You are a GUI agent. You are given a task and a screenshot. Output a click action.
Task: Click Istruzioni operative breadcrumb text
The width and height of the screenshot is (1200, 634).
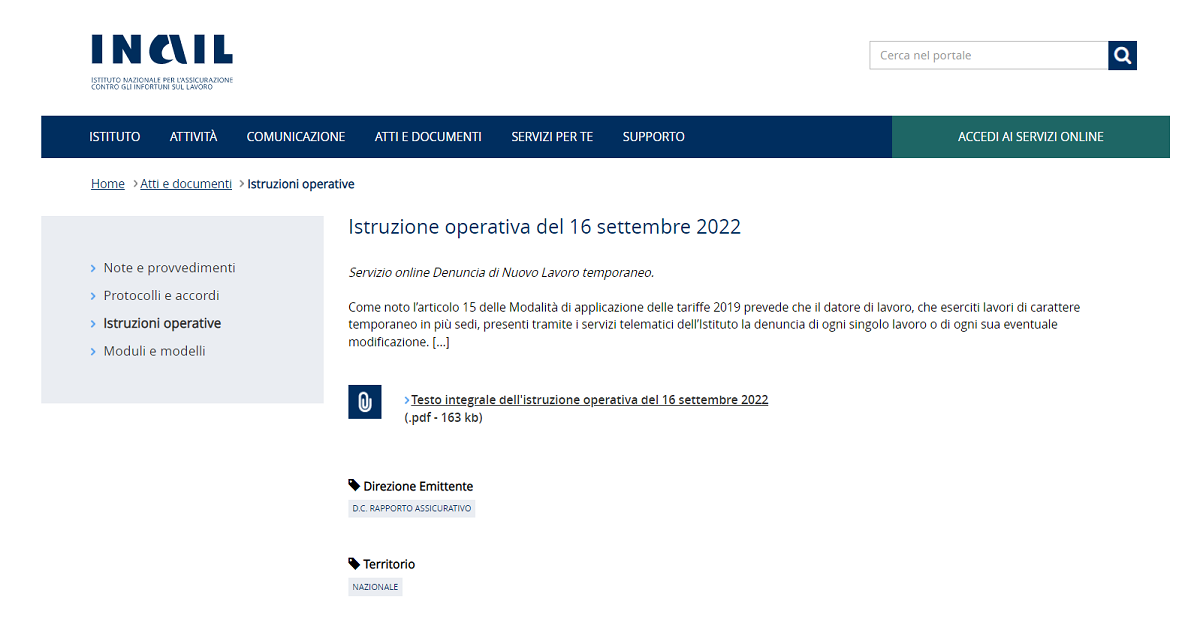(x=301, y=184)
